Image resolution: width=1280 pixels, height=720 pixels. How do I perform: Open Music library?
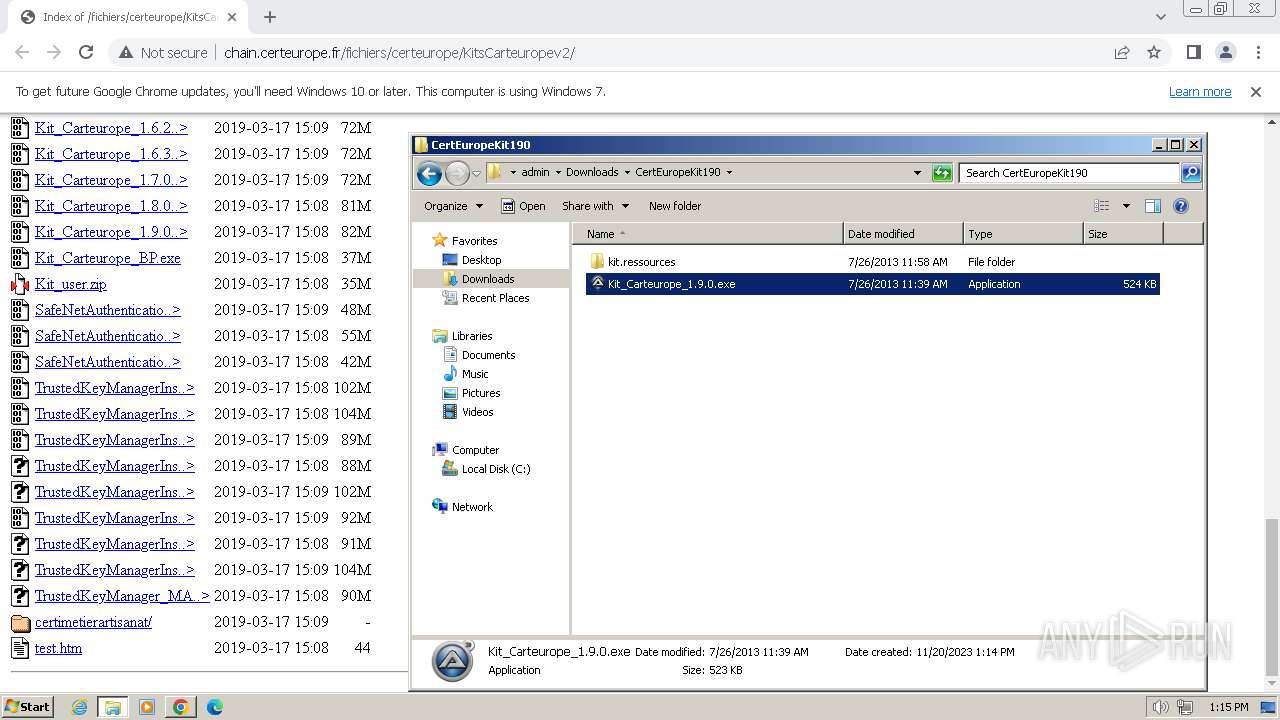[x=475, y=374]
